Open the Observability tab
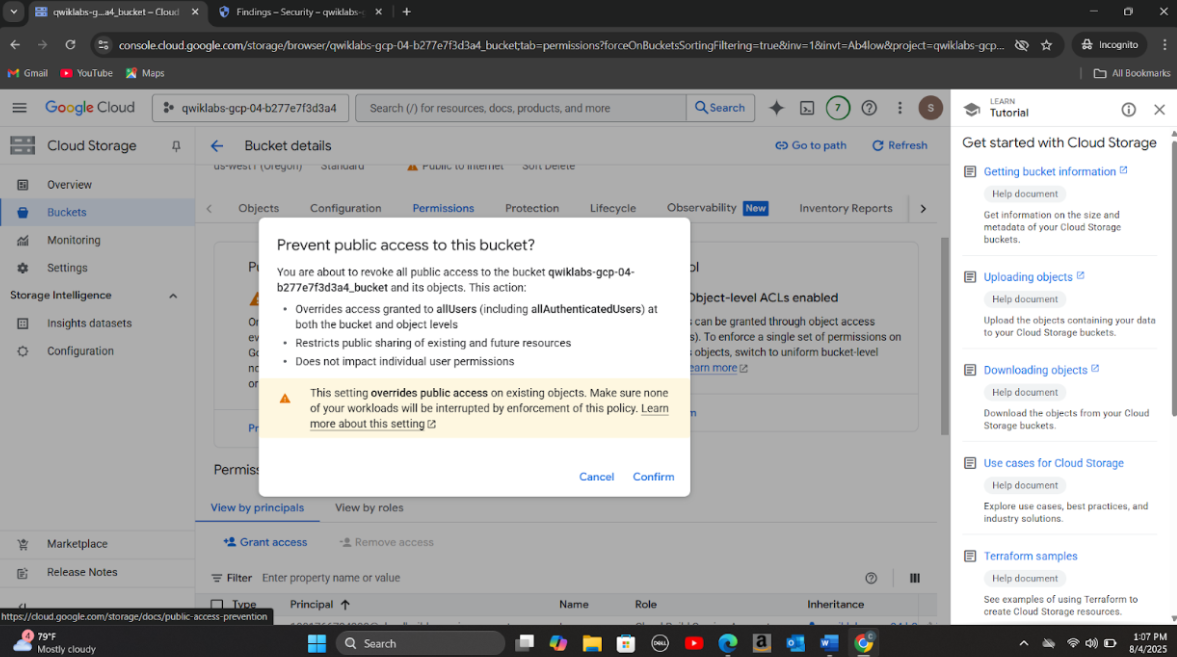 tap(701, 208)
